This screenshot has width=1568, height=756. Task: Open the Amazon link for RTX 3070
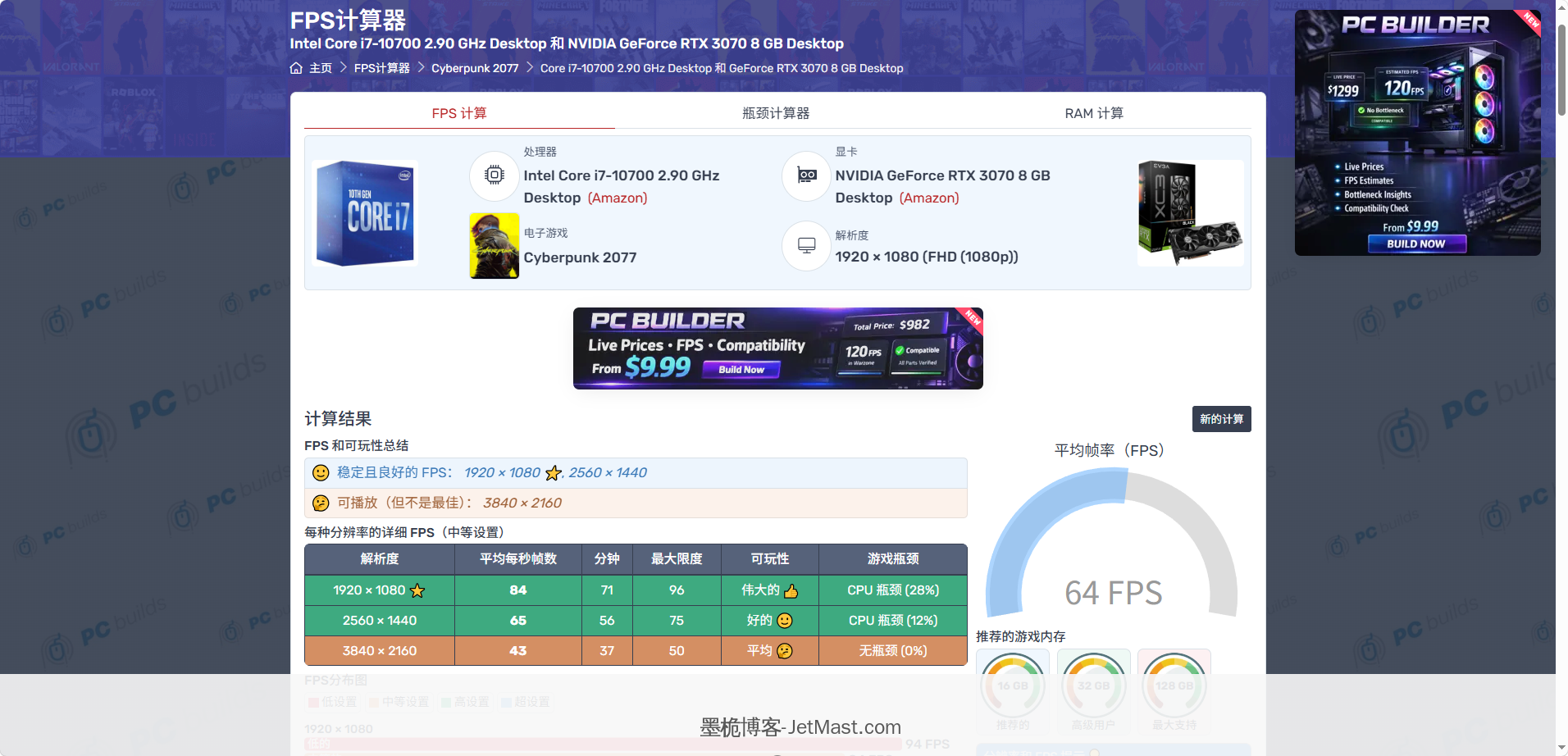point(929,198)
